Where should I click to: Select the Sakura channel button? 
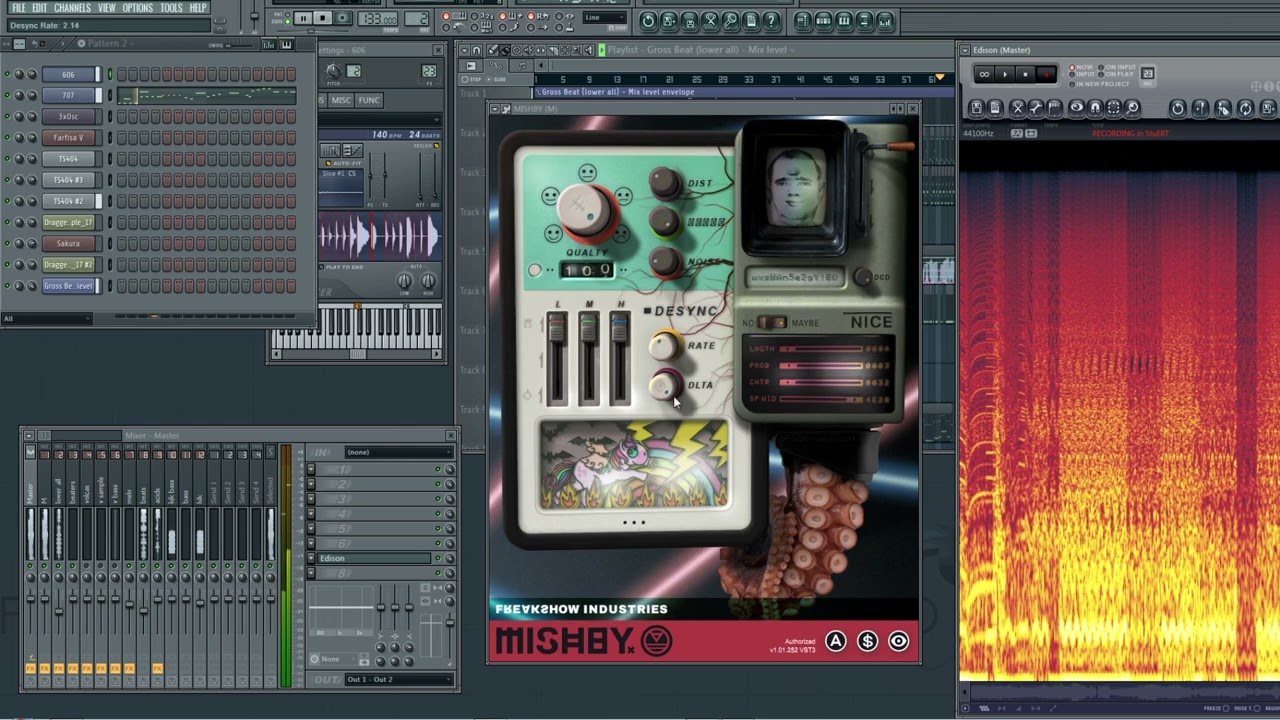68,243
